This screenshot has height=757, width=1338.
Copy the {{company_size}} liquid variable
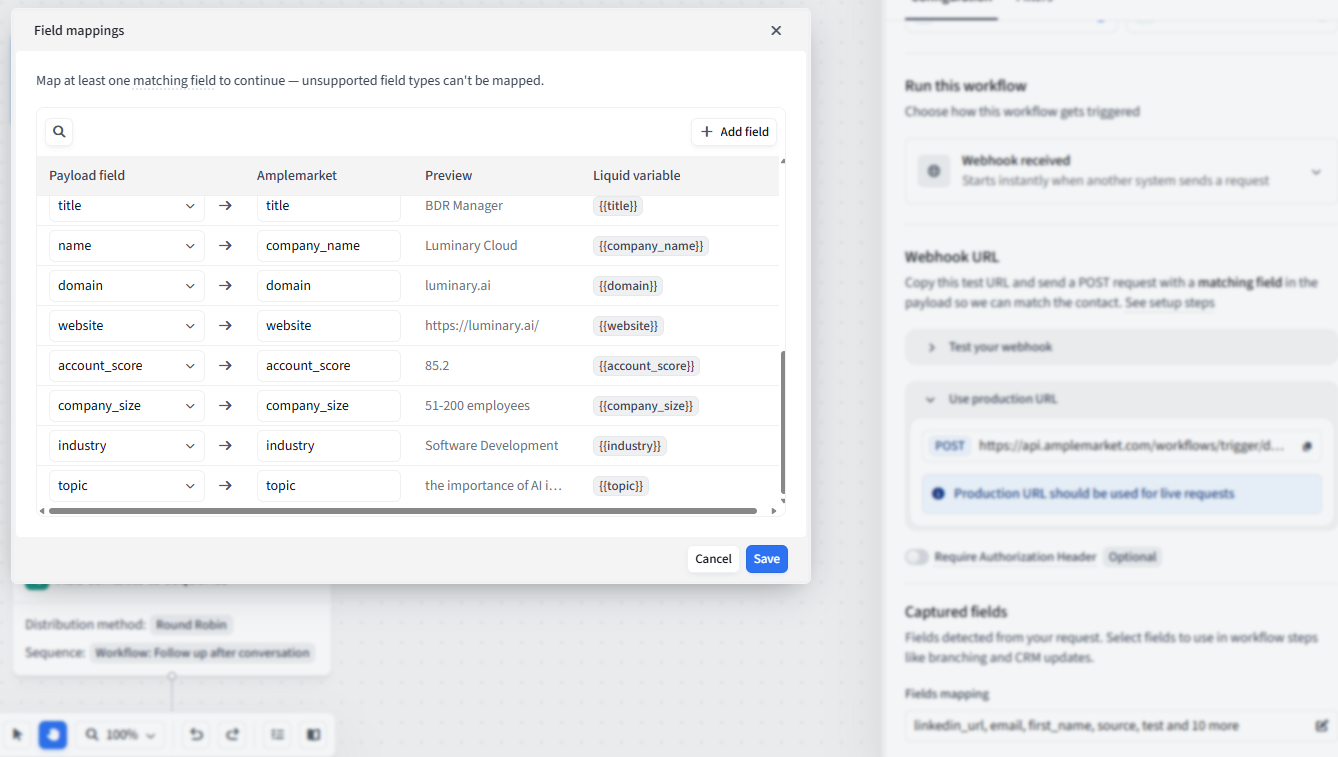point(645,406)
